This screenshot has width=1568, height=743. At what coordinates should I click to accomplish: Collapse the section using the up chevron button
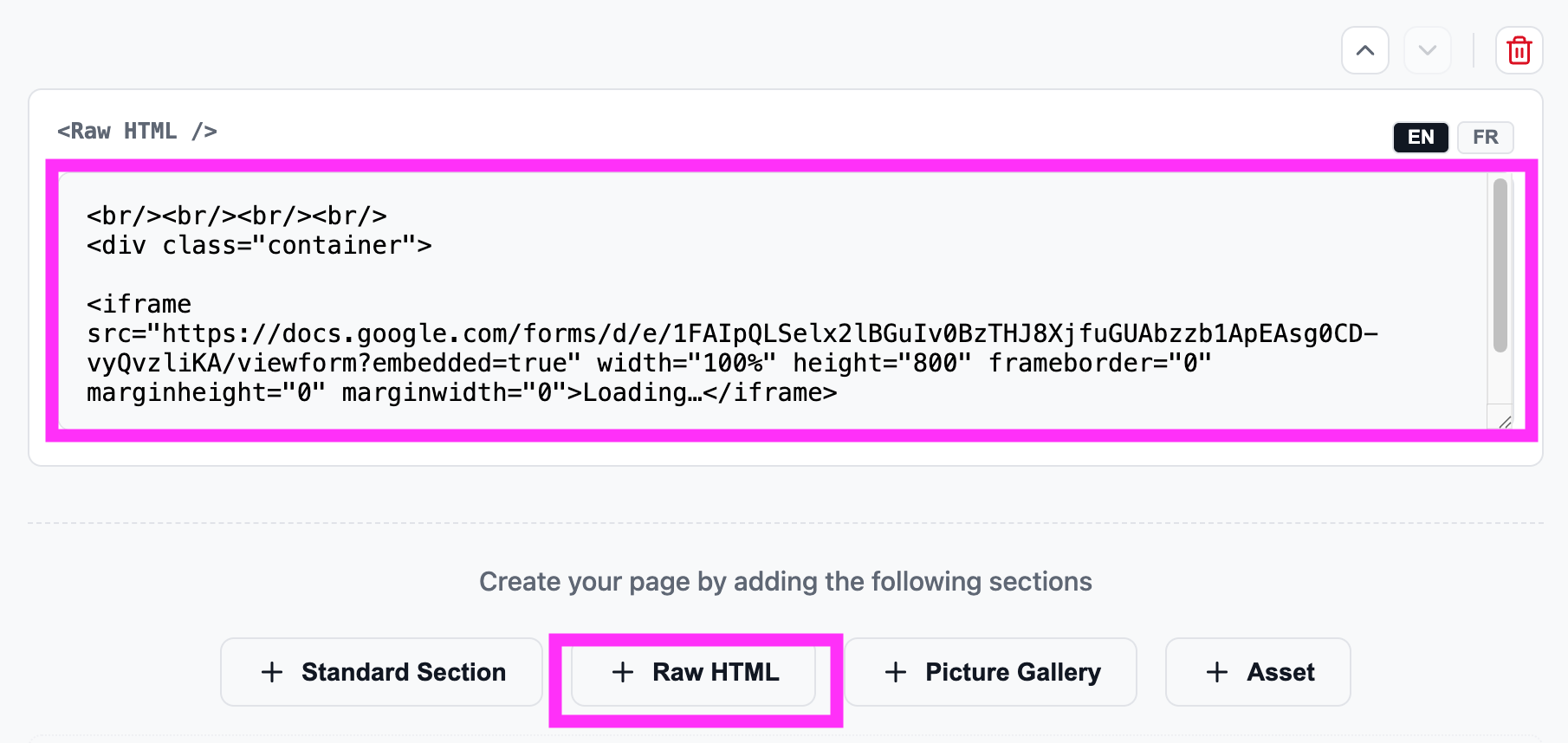click(x=1364, y=50)
